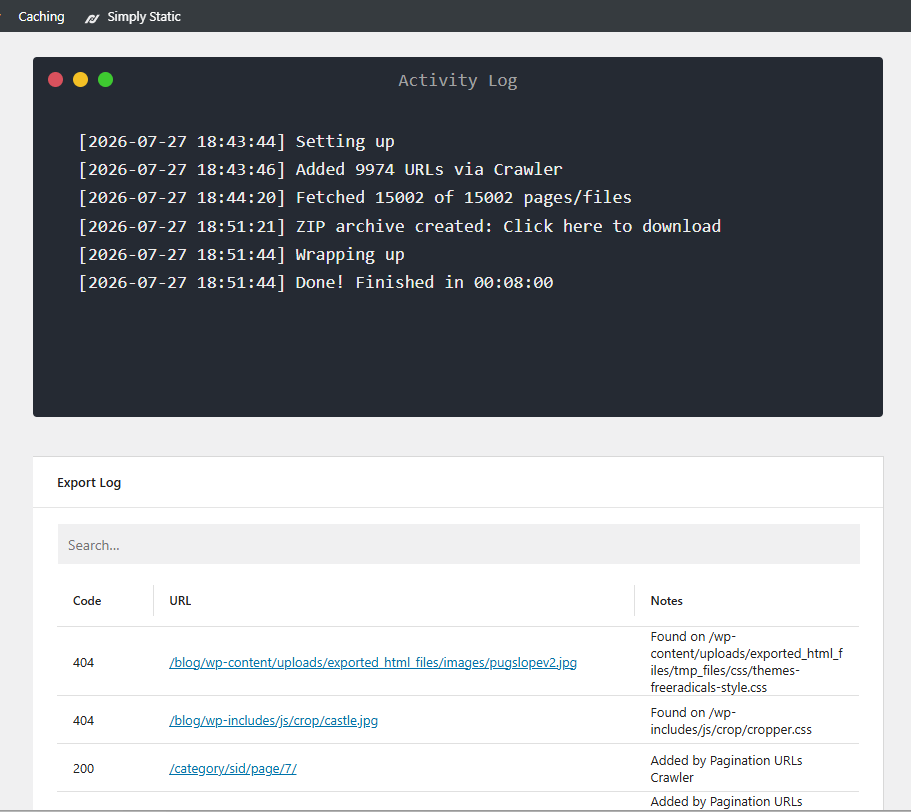Click the 200 code in page/7 row
This screenshot has width=911, height=812.
pos(84,769)
